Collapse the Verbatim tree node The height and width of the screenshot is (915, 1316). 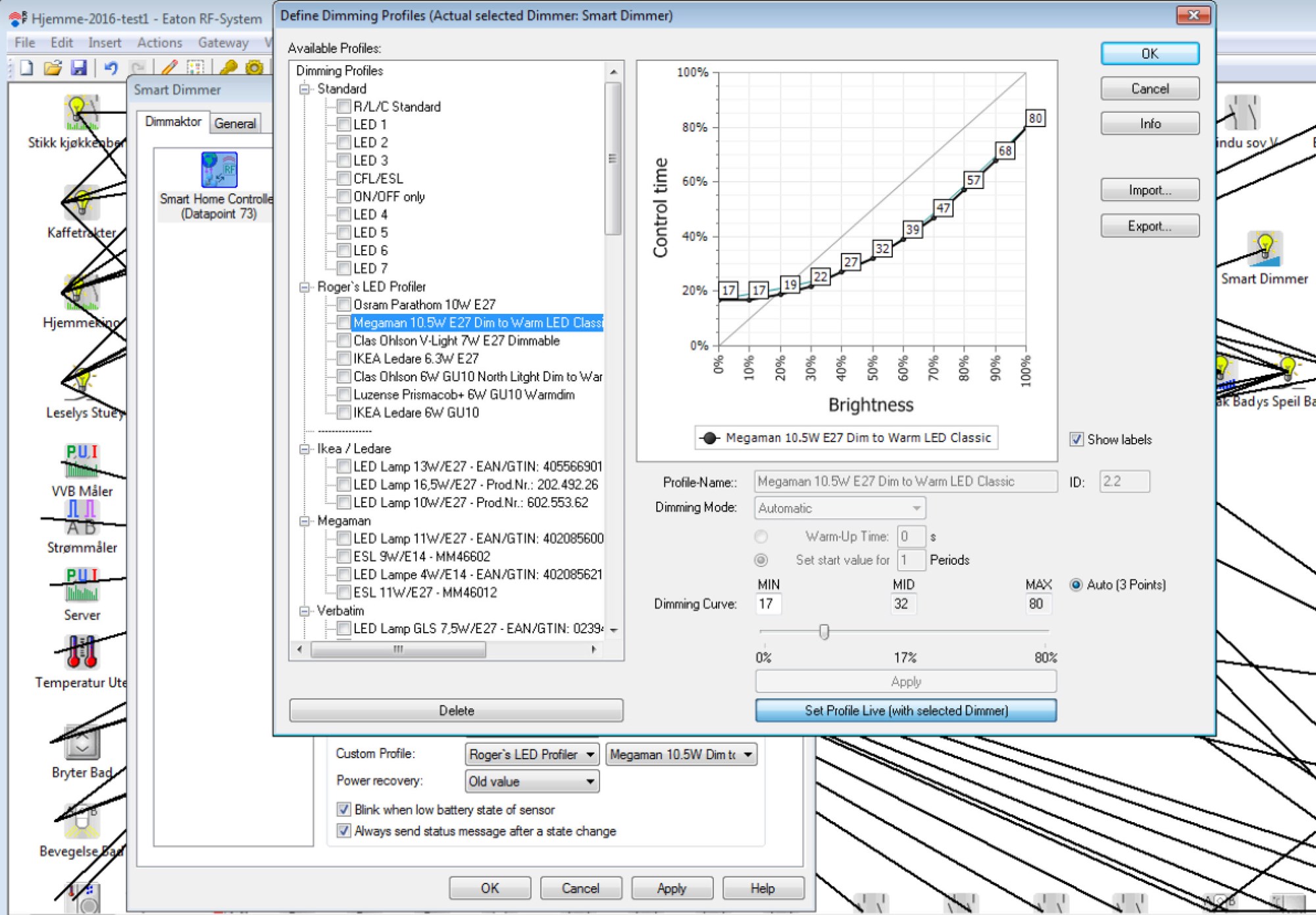coord(304,611)
